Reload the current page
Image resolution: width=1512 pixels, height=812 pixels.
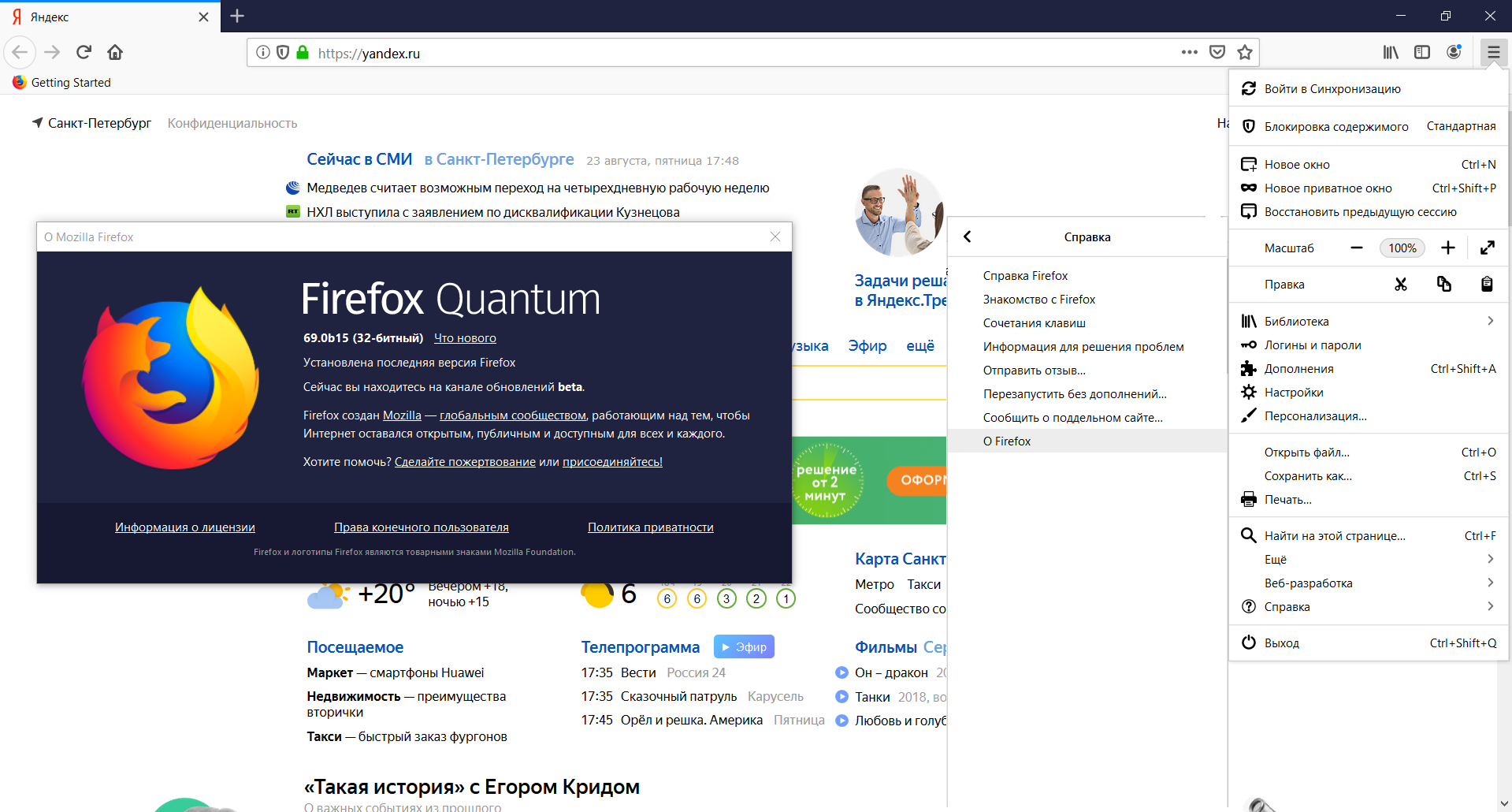click(x=84, y=53)
